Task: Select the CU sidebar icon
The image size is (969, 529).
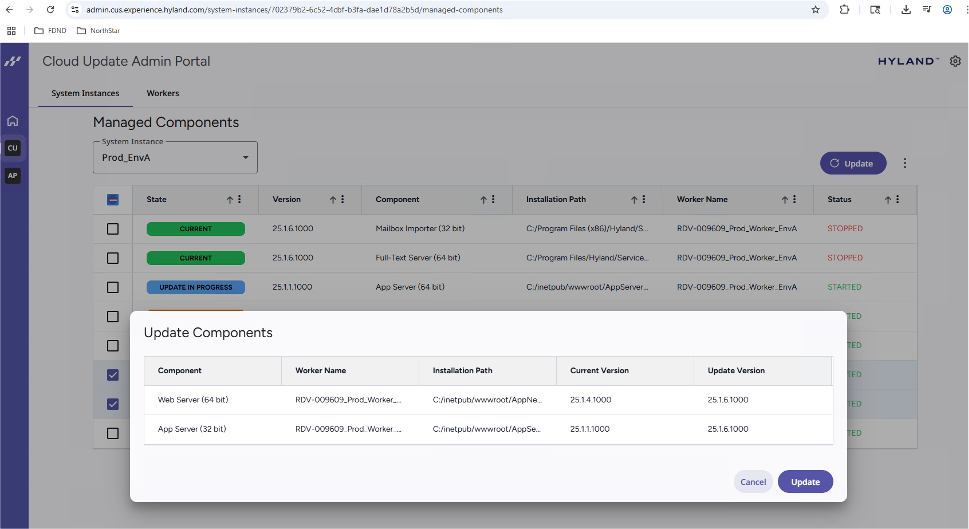Action: (12, 148)
